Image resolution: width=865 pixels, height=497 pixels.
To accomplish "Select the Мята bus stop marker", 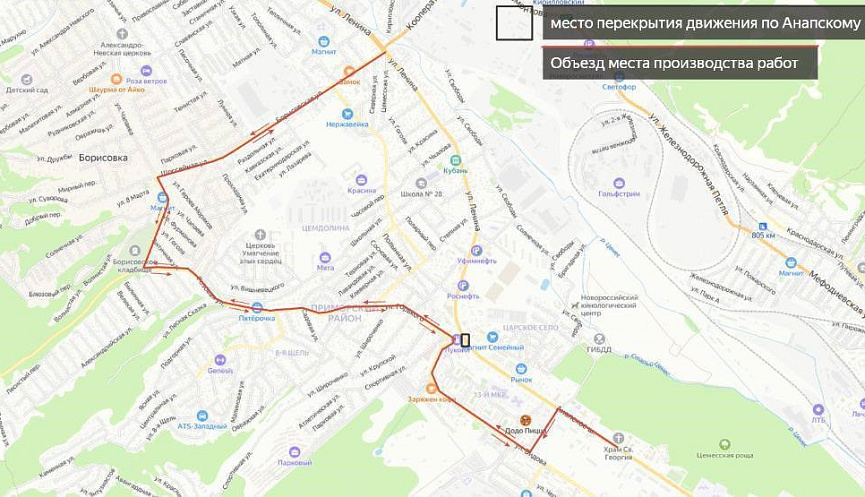I will click(325, 258).
